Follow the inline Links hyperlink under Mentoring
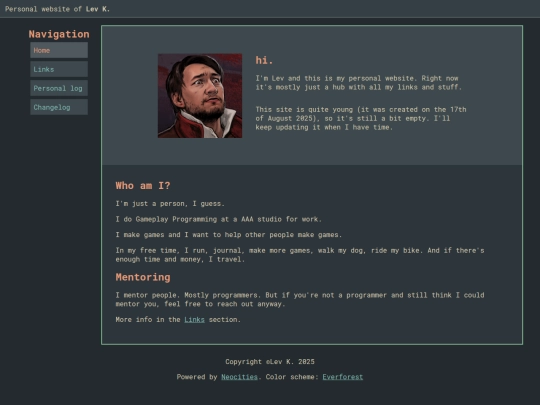This screenshot has width=540, height=405. [x=194, y=320]
